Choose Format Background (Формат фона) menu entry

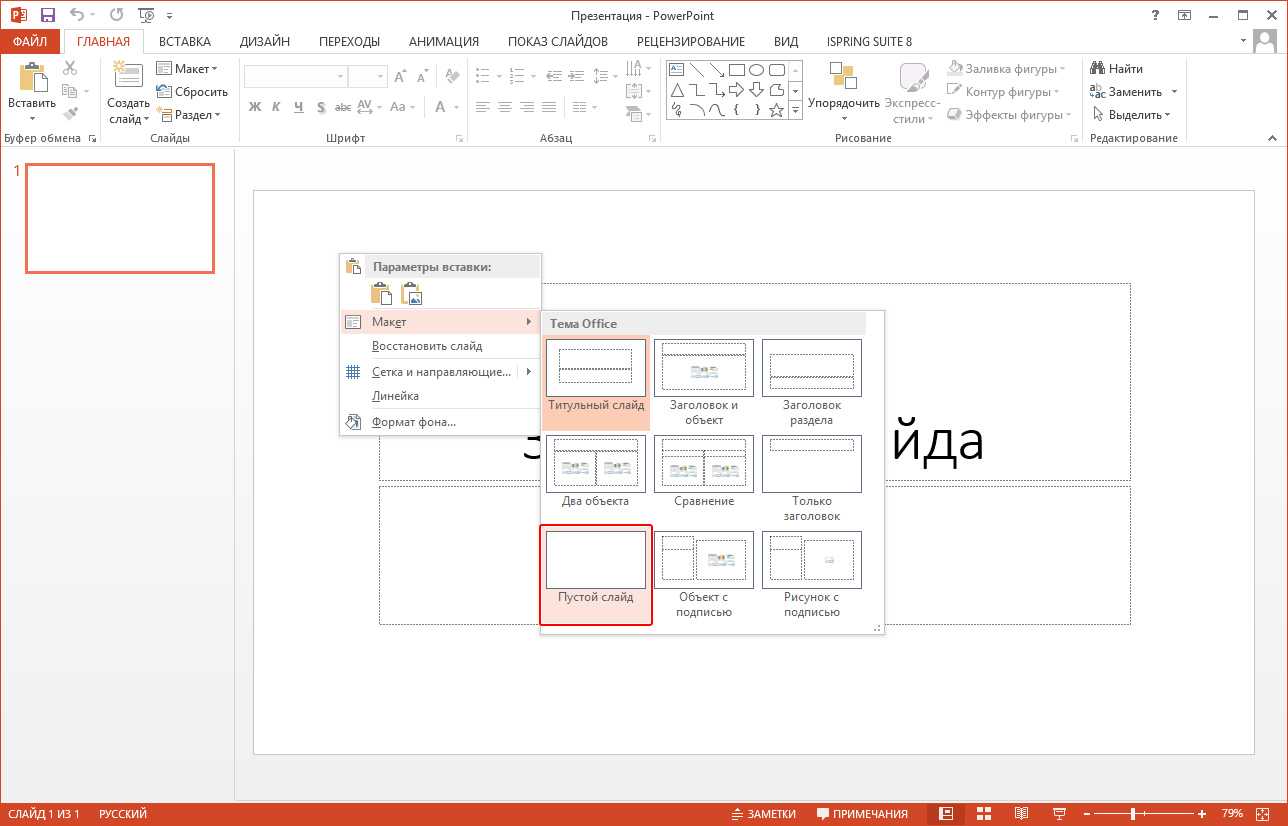[x=413, y=422]
